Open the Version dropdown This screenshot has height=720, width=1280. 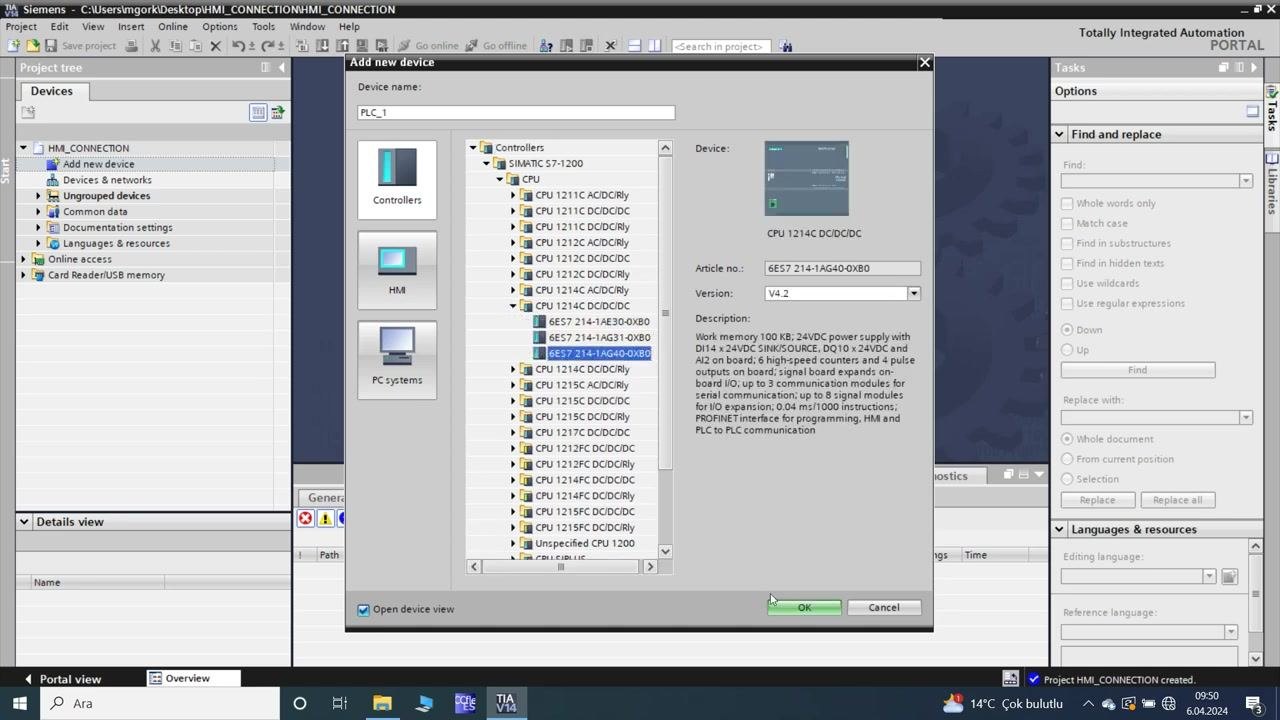click(913, 293)
